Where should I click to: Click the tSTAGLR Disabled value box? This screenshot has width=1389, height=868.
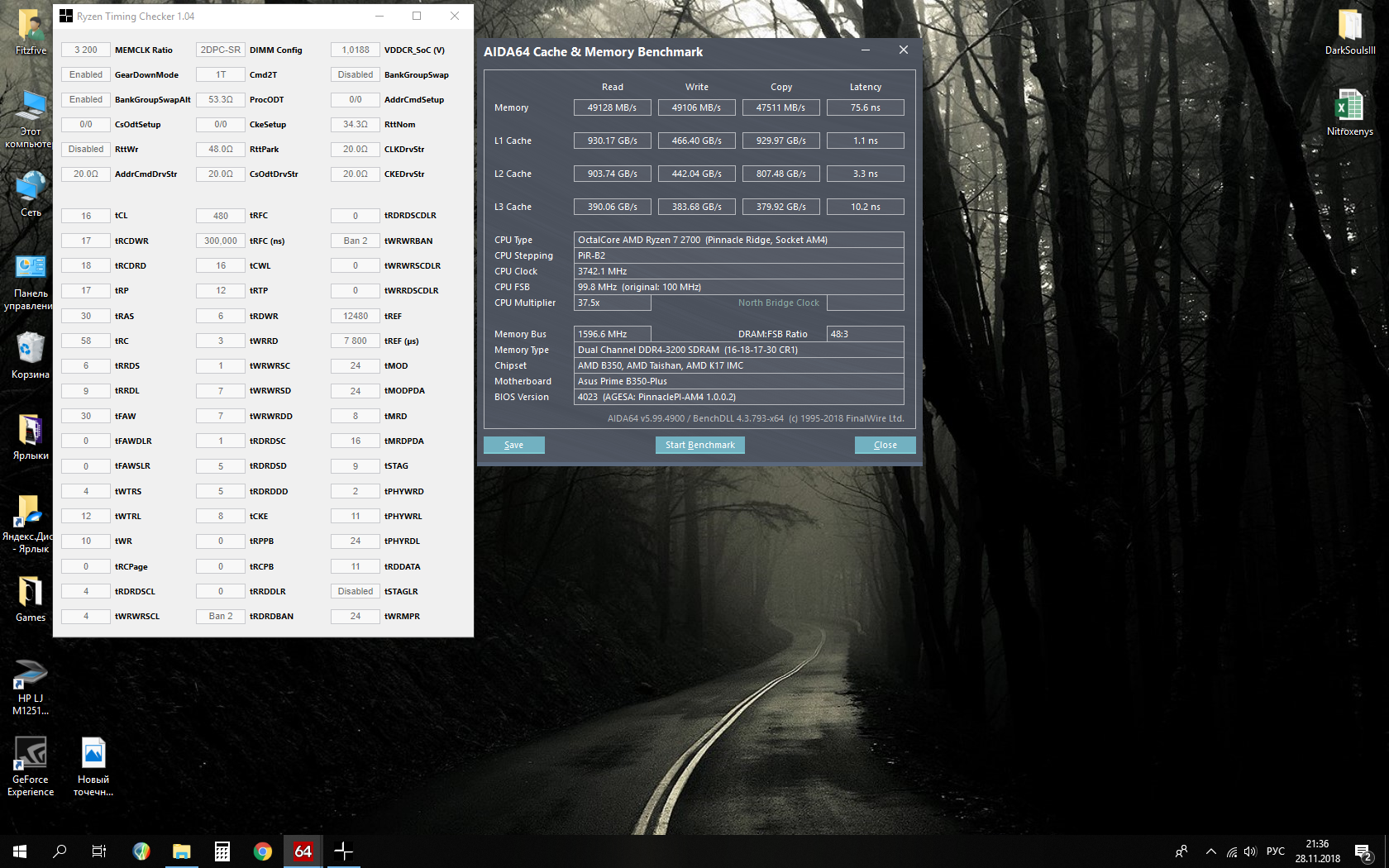click(x=356, y=591)
